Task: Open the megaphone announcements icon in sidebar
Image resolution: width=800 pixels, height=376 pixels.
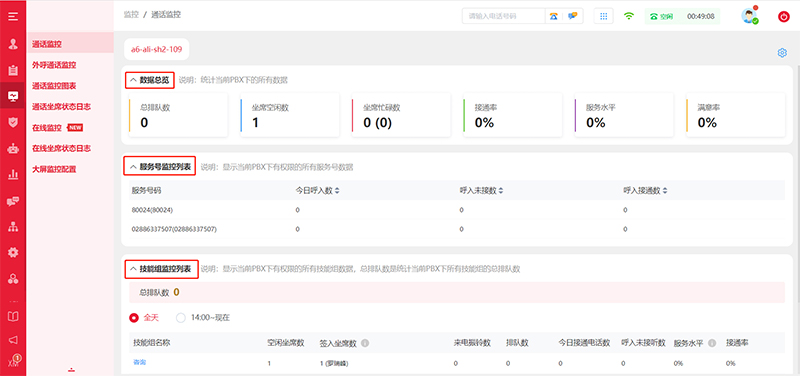Action: click(13, 340)
